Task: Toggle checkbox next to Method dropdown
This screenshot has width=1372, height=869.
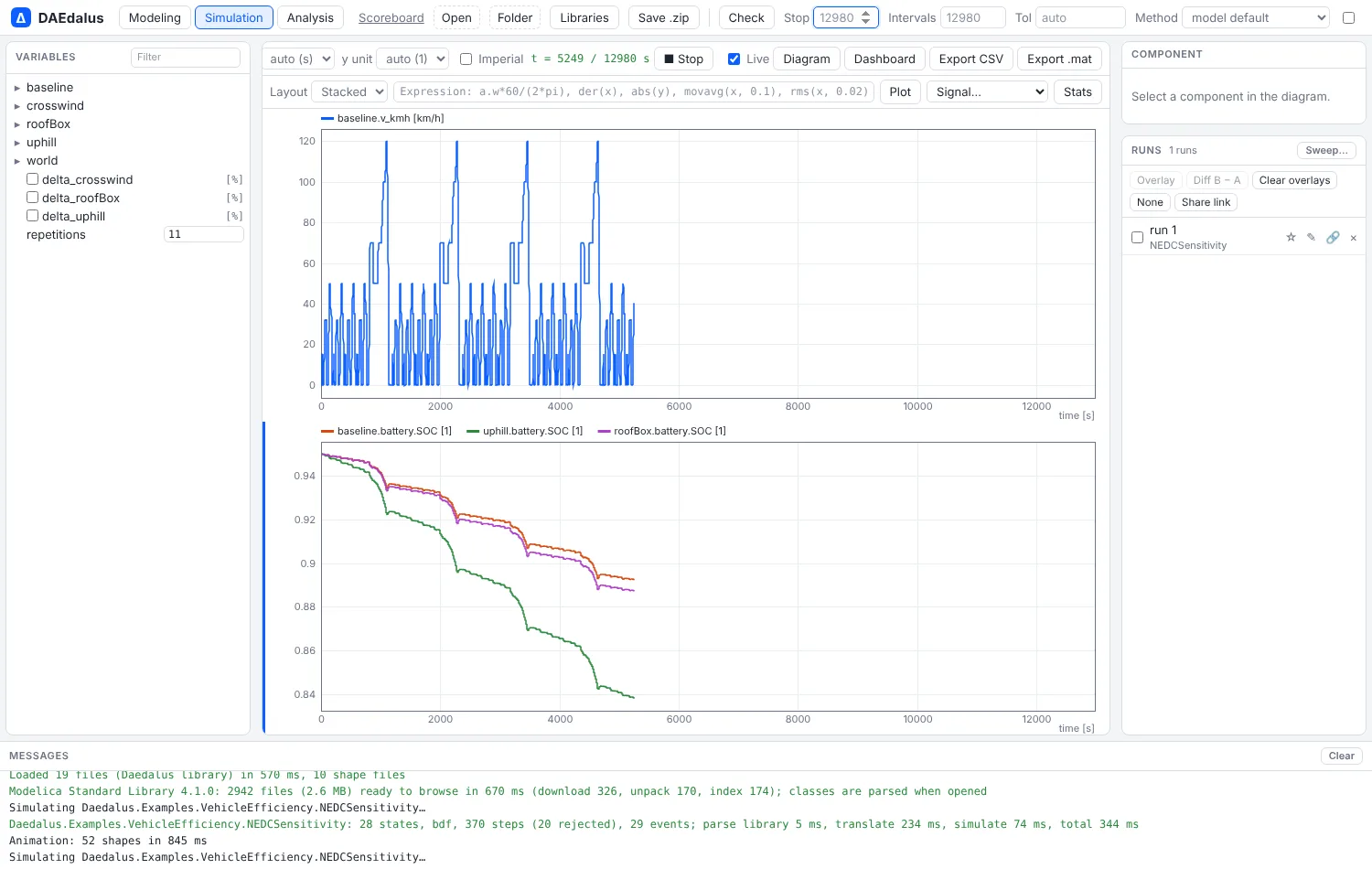Action: coord(1348,17)
